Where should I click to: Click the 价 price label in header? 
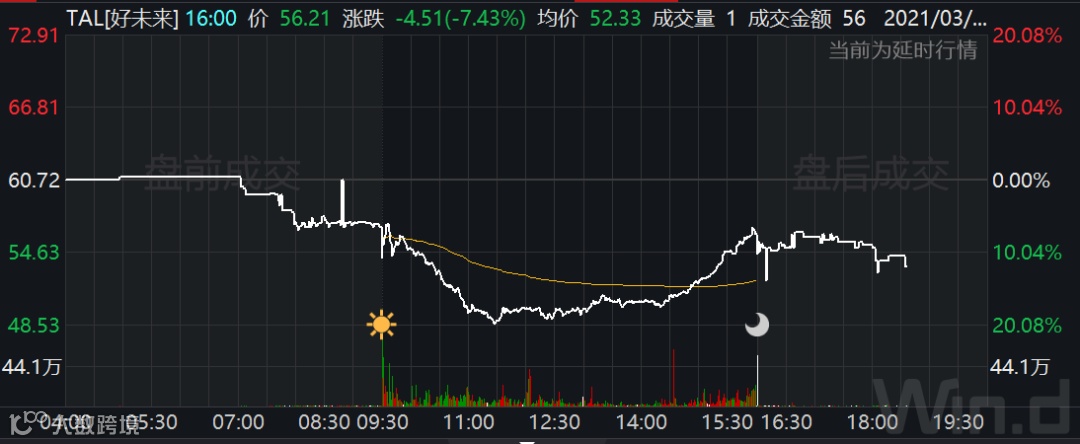click(x=258, y=19)
